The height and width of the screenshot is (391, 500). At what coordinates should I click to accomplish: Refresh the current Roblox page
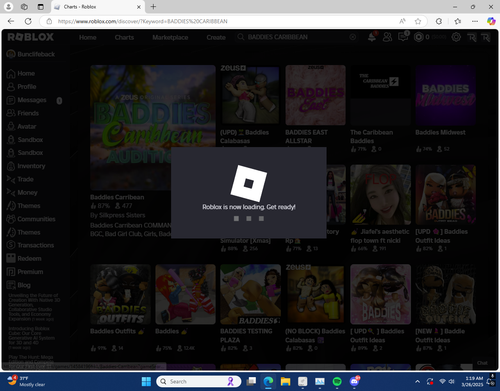[28, 21]
